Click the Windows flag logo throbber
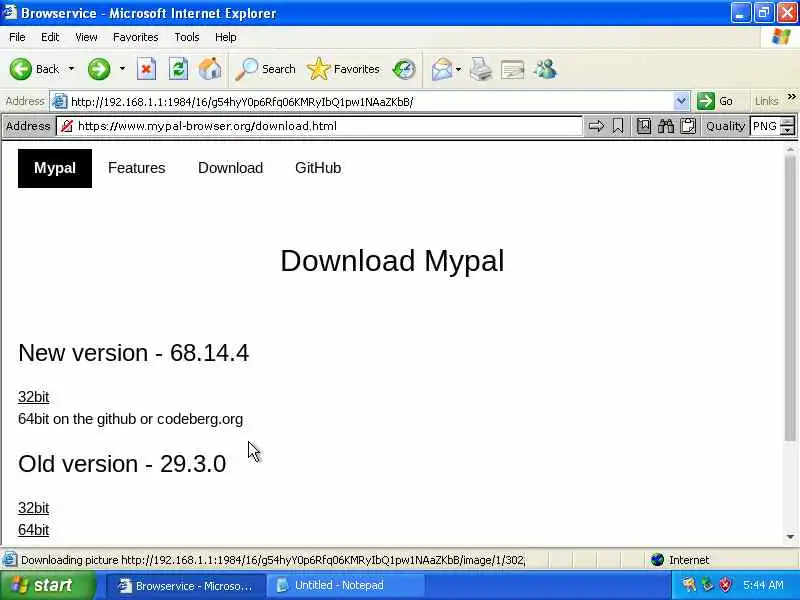The image size is (800, 600). tap(781, 37)
